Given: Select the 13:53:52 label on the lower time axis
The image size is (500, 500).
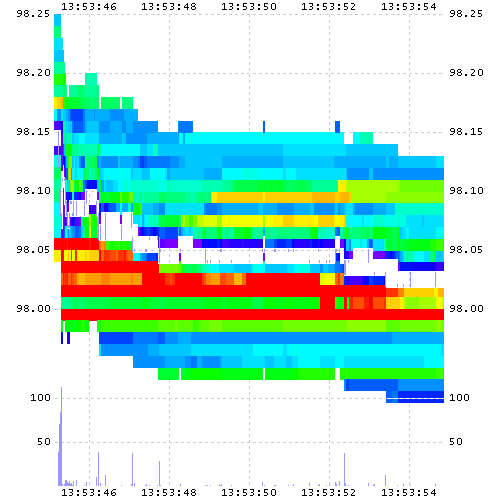Looking at the screenshot, I should [329, 492].
